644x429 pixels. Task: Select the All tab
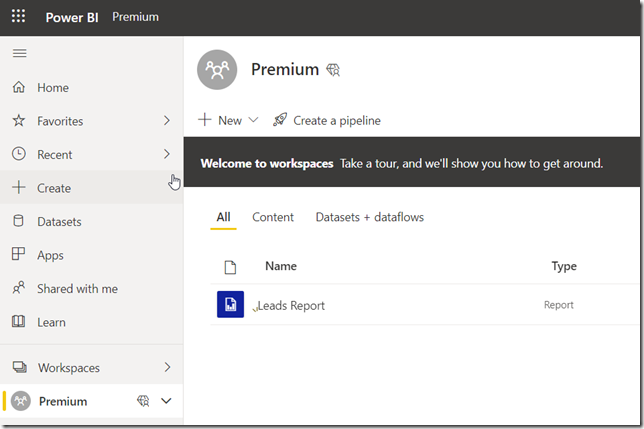(223, 217)
